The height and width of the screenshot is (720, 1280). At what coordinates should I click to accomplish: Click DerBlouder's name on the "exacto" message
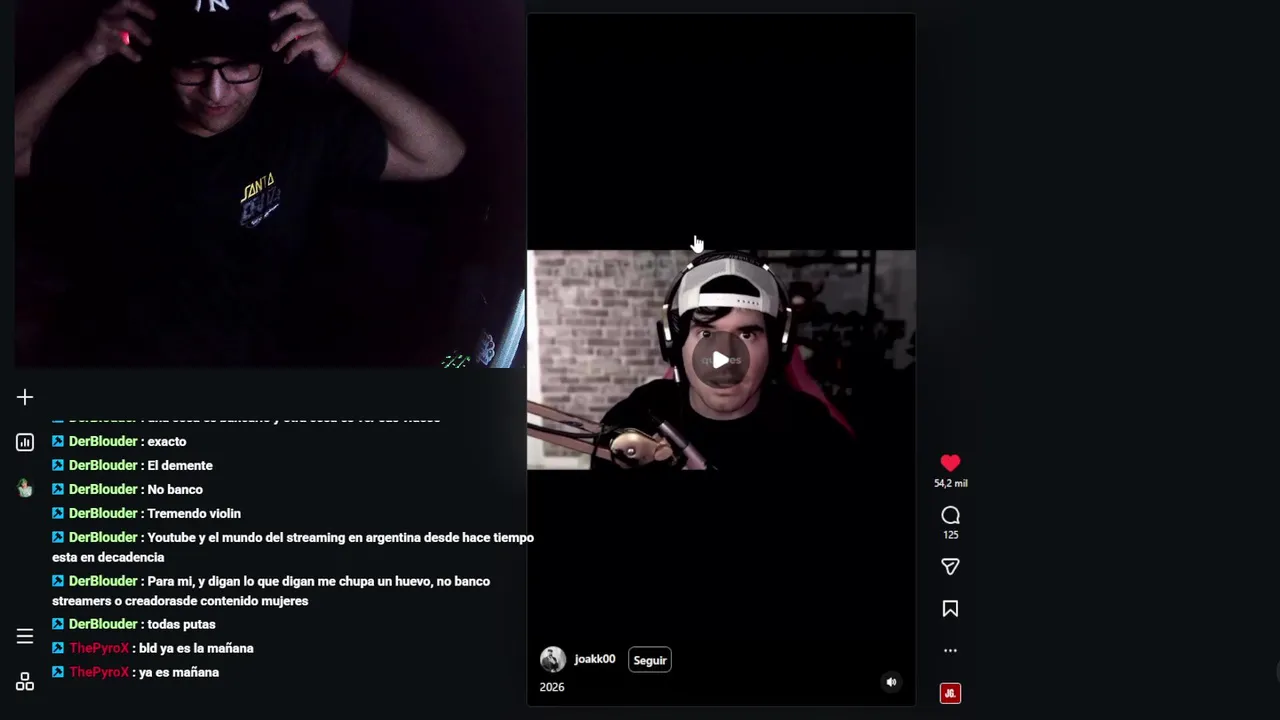pyautogui.click(x=103, y=441)
